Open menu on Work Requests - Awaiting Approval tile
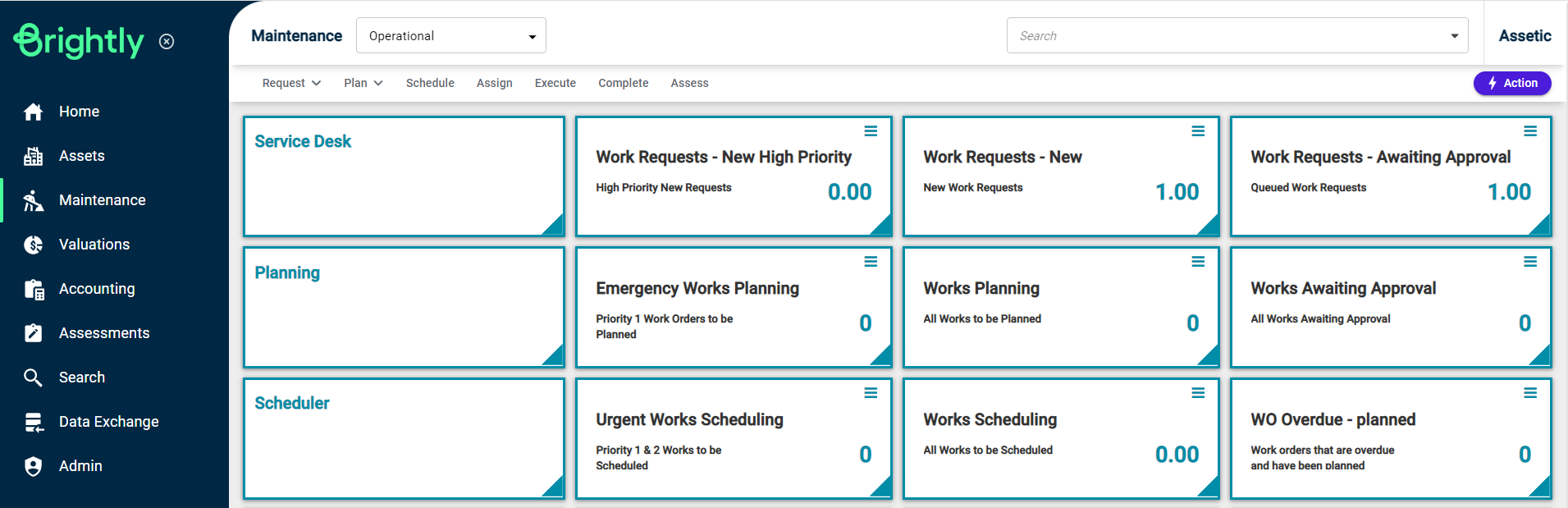Image resolution: width=1568 pixels, height=508 pixels. (x=1530, y=131)
